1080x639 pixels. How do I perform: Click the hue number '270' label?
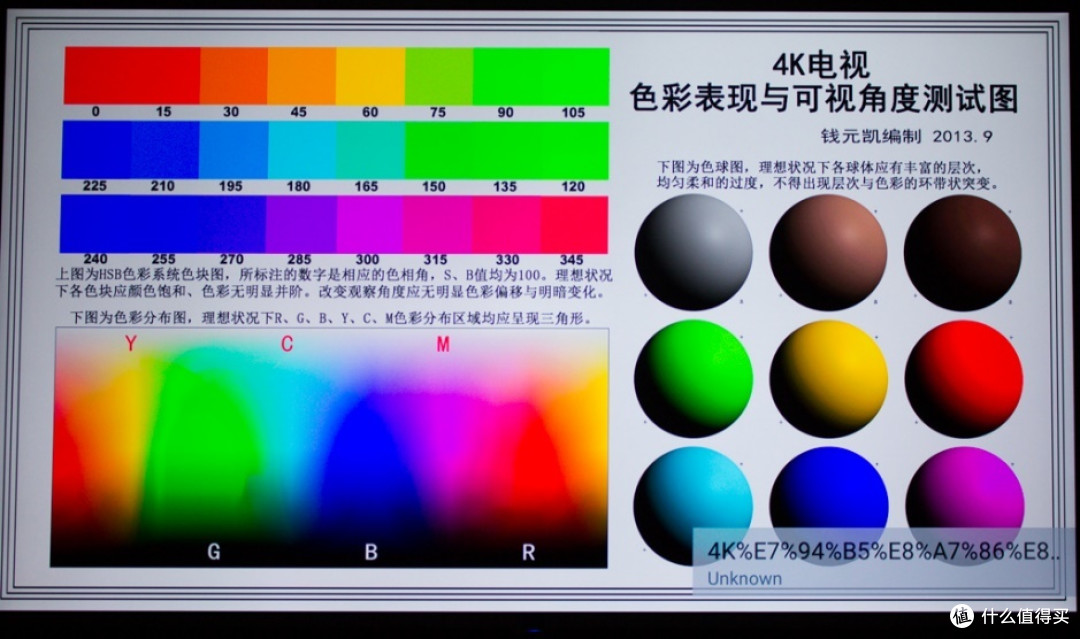tap(231, 259)
